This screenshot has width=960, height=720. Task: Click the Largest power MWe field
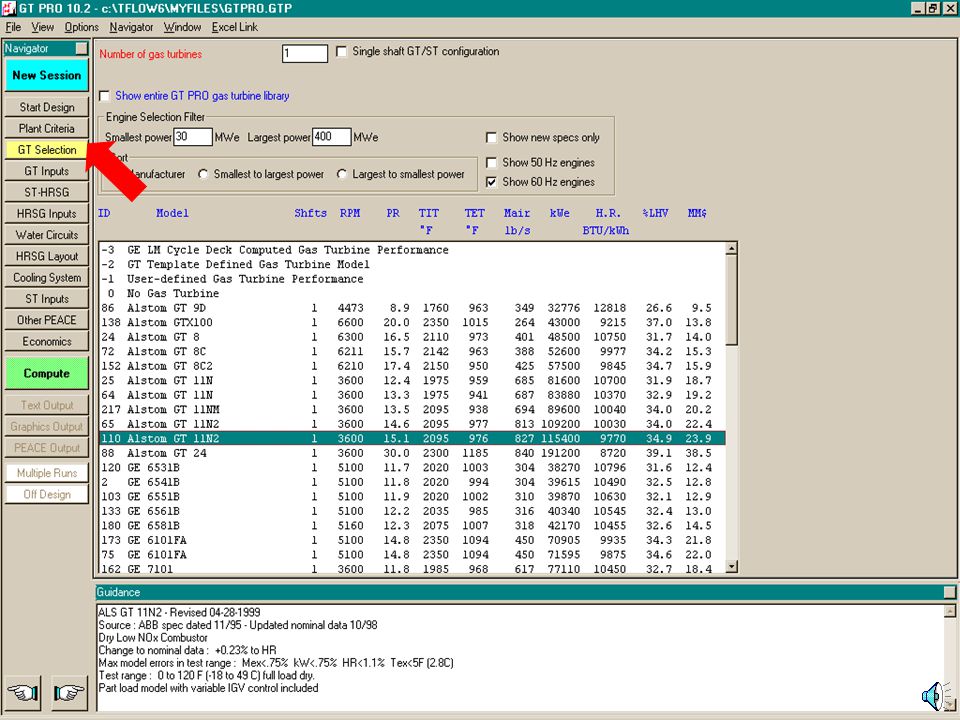click(x=331, y=137)
